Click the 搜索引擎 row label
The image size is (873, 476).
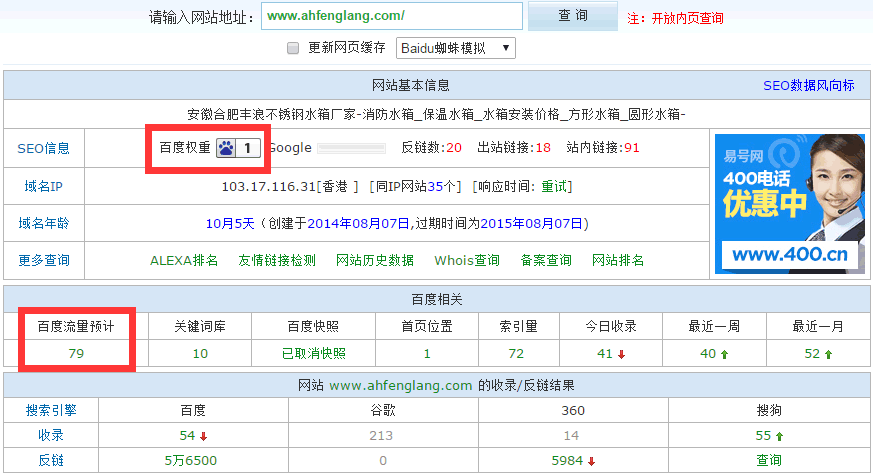tap(51, 410)
